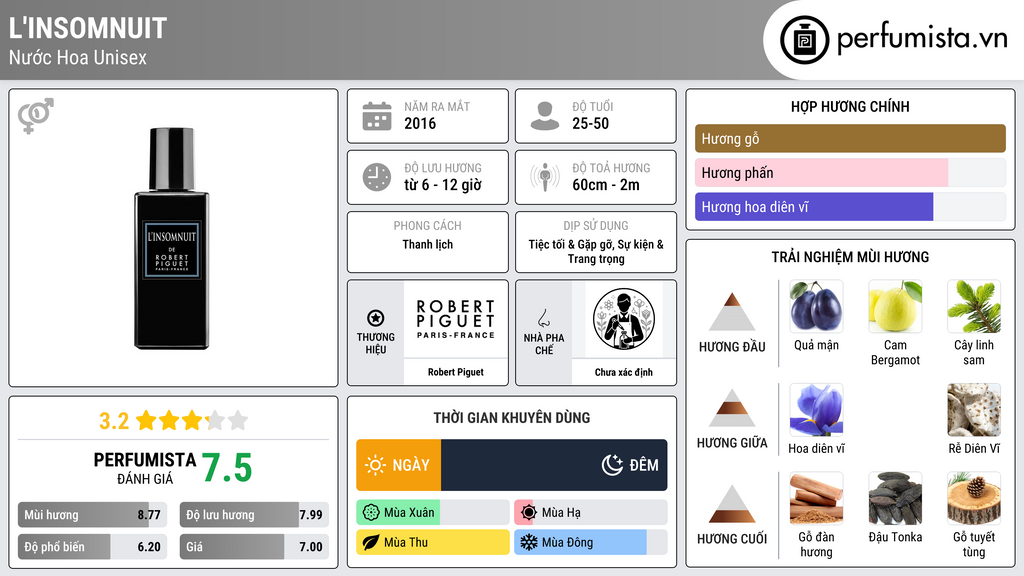Click the projection value 60cm - 2m
This screenshot has height=576, width=1024.
[606, 185]
